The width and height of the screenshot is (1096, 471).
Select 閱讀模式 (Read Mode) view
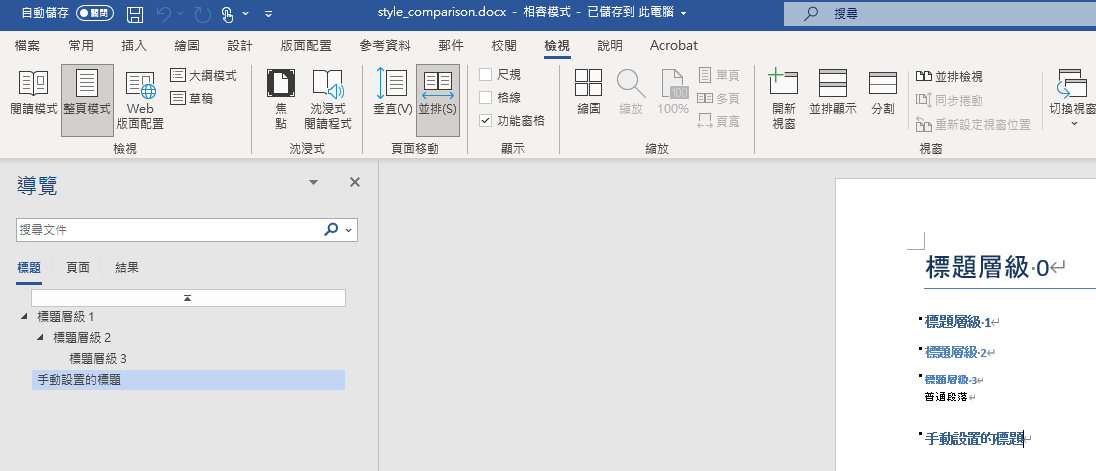[x=34, y=93]
